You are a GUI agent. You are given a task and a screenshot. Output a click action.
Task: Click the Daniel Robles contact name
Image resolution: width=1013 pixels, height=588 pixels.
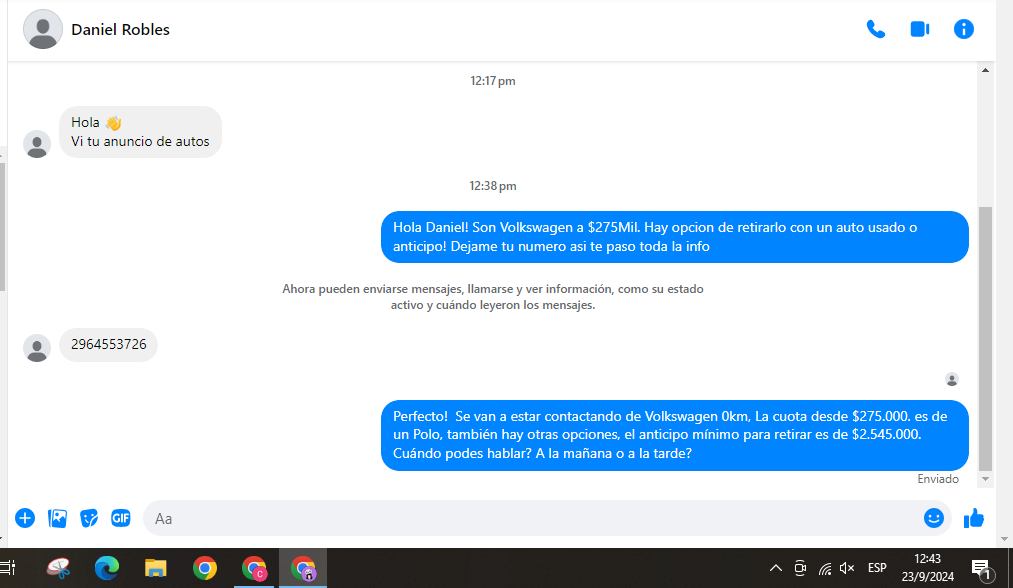120,30
